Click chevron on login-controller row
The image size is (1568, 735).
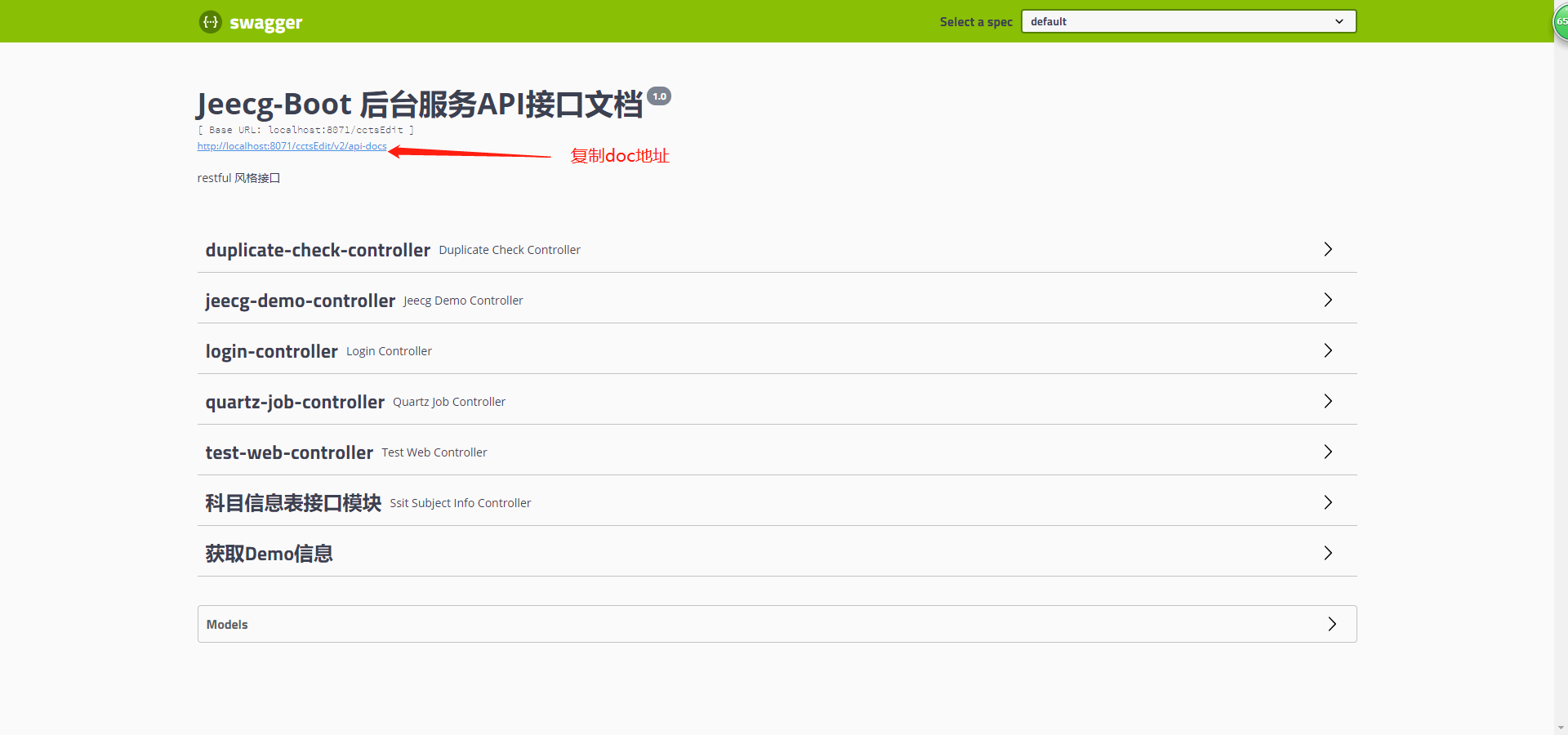[x=1328, y=350]
